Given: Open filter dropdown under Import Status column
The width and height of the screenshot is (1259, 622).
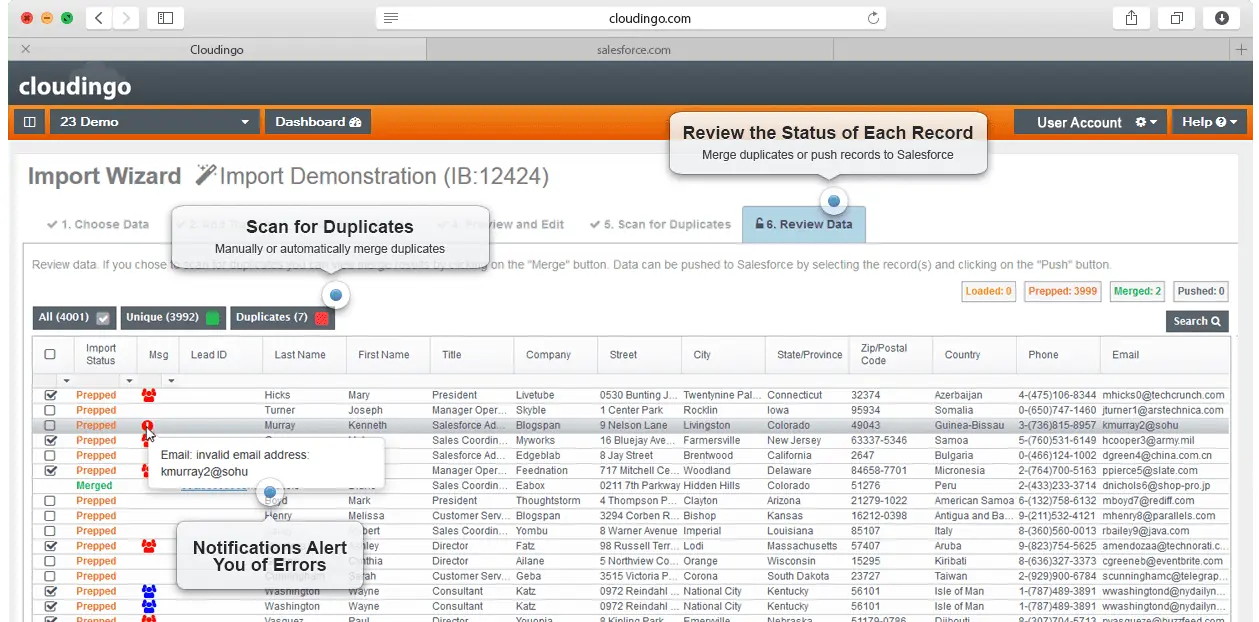Looking at the screenshot, I should (x=129, y=381).
